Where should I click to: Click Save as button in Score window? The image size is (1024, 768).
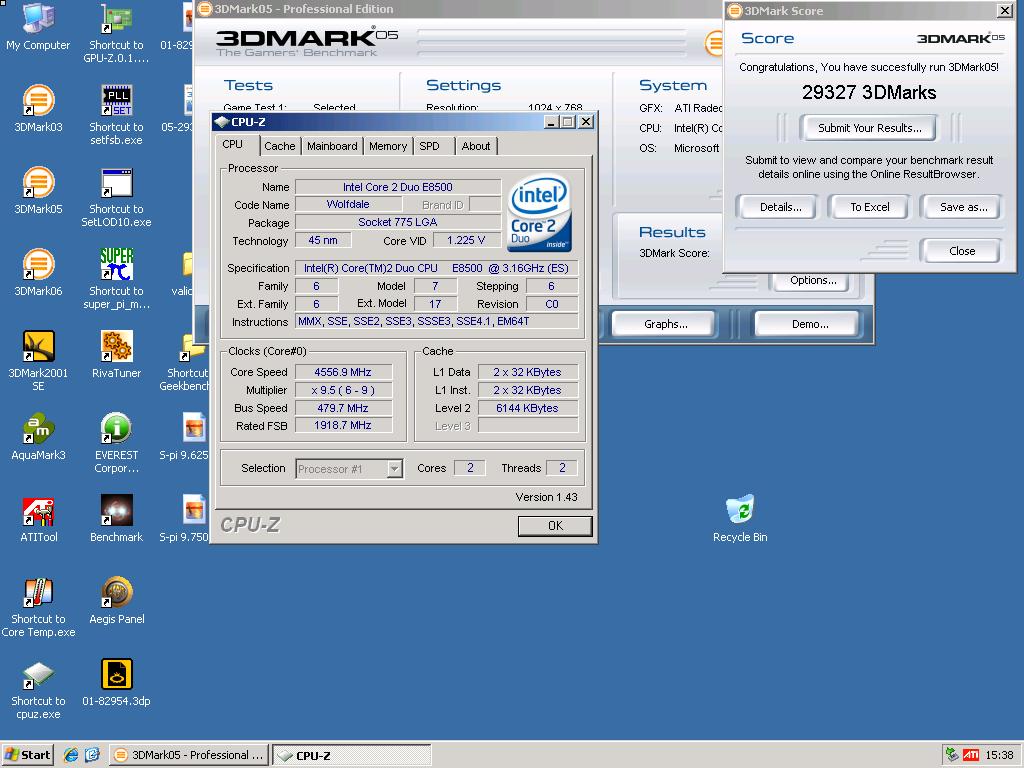(x=963, y=207)
